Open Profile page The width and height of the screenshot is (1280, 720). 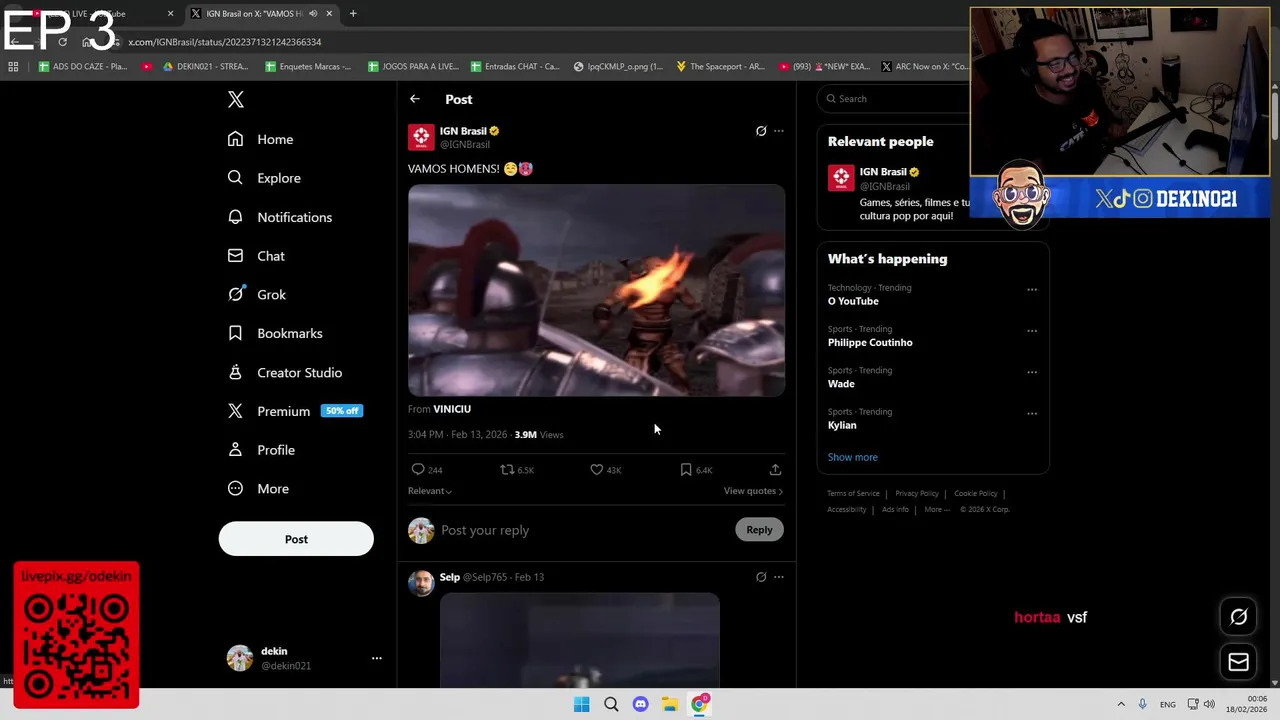(261, 450)
